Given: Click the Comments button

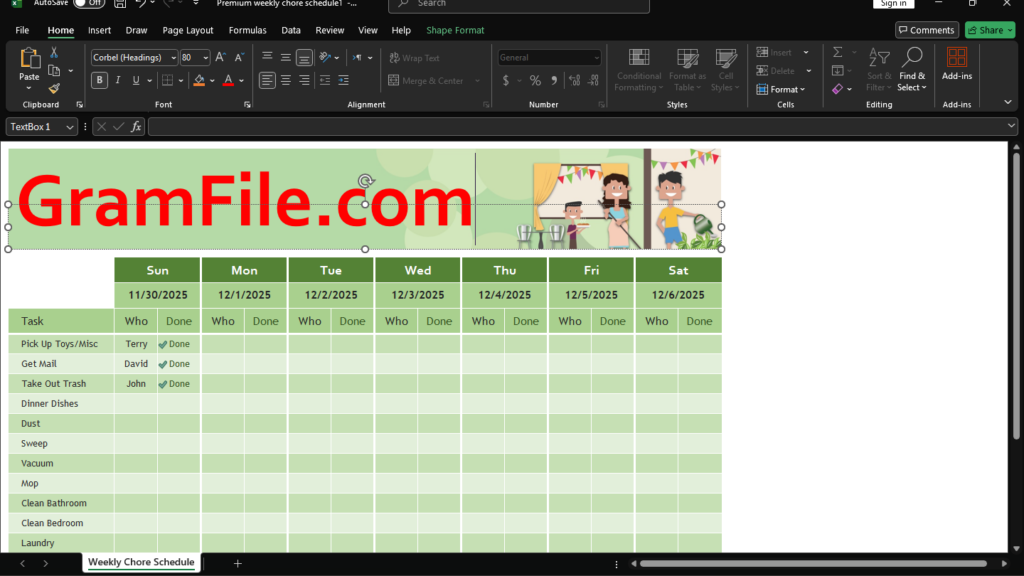Looking at the screenshot, I should tap(926, 29).
